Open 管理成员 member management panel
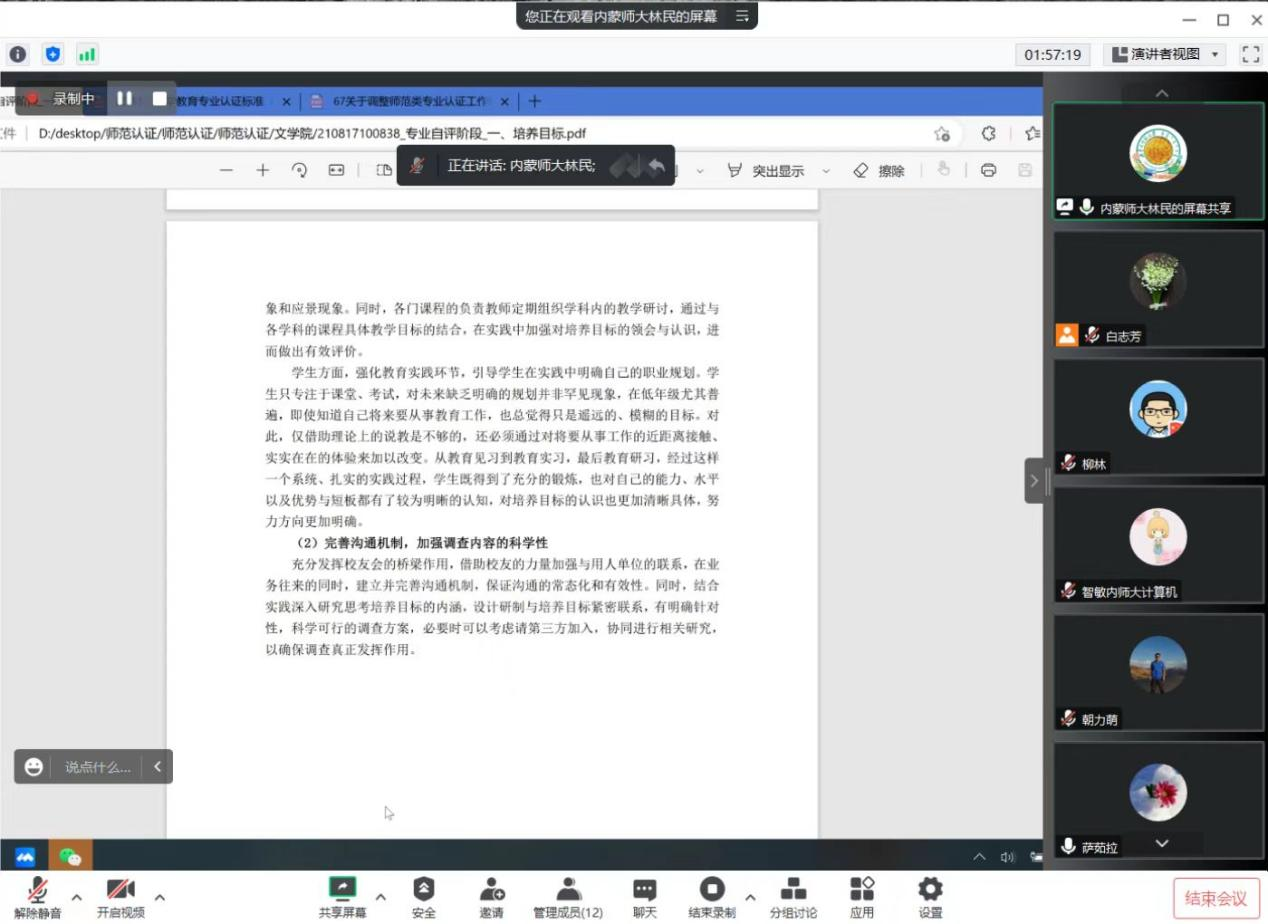This screenshot has height=924, width=1268. (x=568, y=897)
